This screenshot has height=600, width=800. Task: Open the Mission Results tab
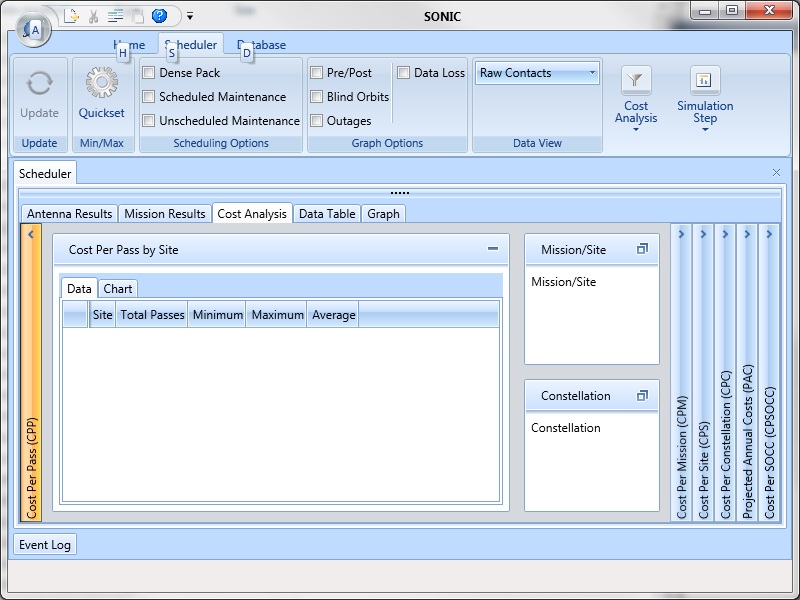tap(165, 214)
